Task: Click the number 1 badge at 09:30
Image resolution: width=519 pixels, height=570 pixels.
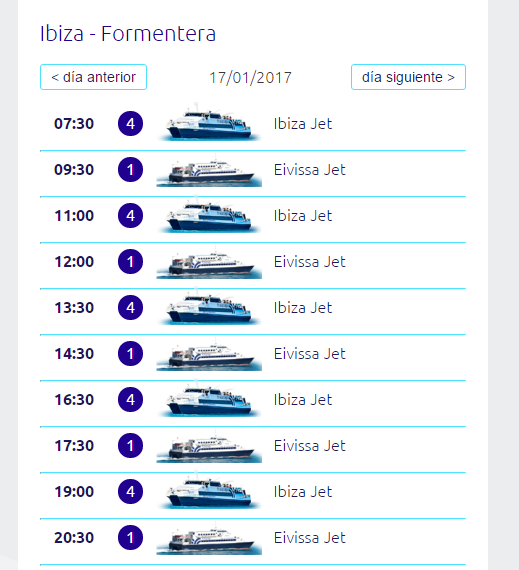Action: [130, 170]
